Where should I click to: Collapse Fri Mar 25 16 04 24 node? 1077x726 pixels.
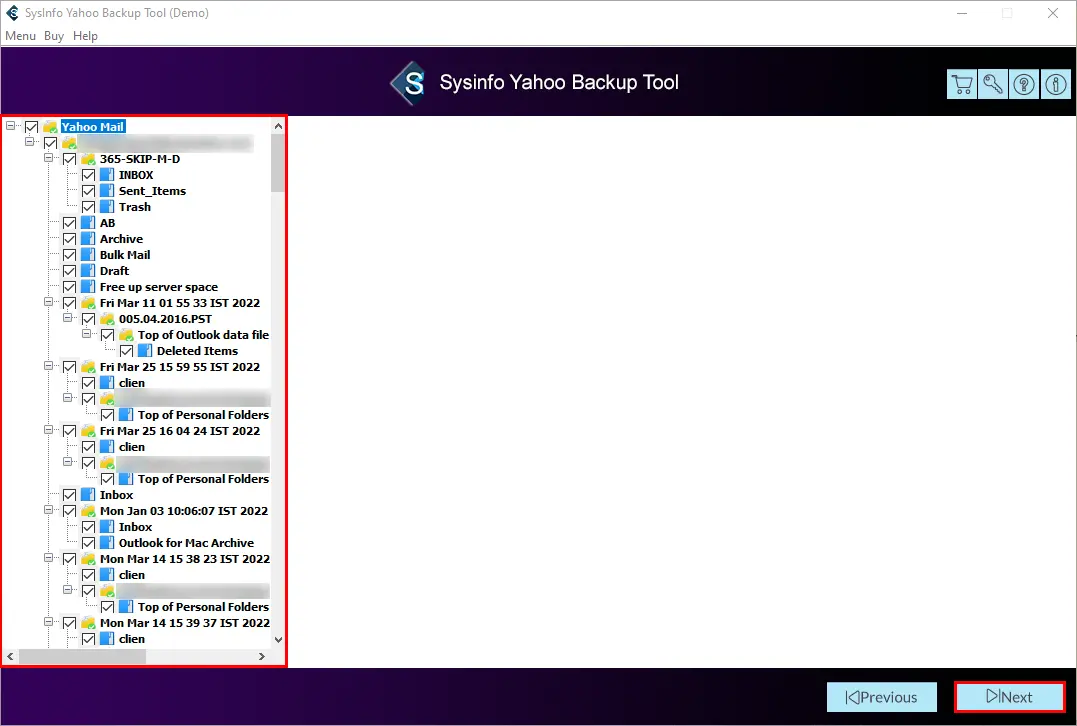tap(49, 429)
